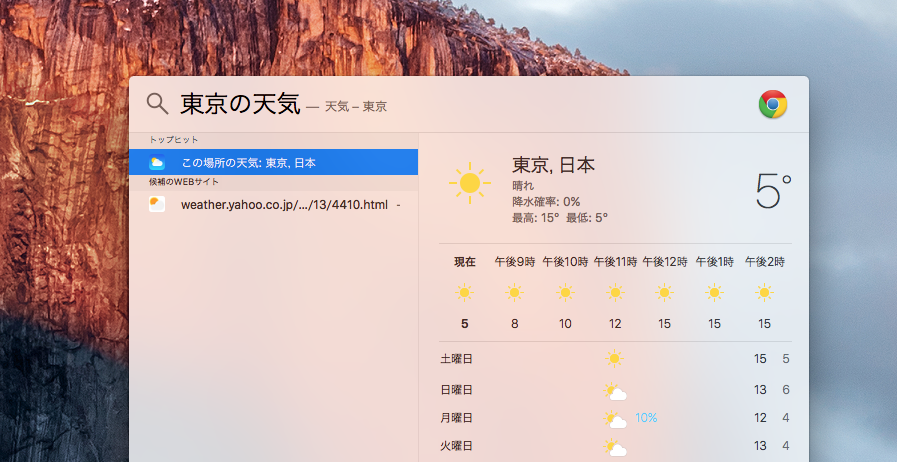Screen dimensions: 897x462
Task: Click partly cloudy icon in 月曜日 row
Action: click(x=616, y=420)
